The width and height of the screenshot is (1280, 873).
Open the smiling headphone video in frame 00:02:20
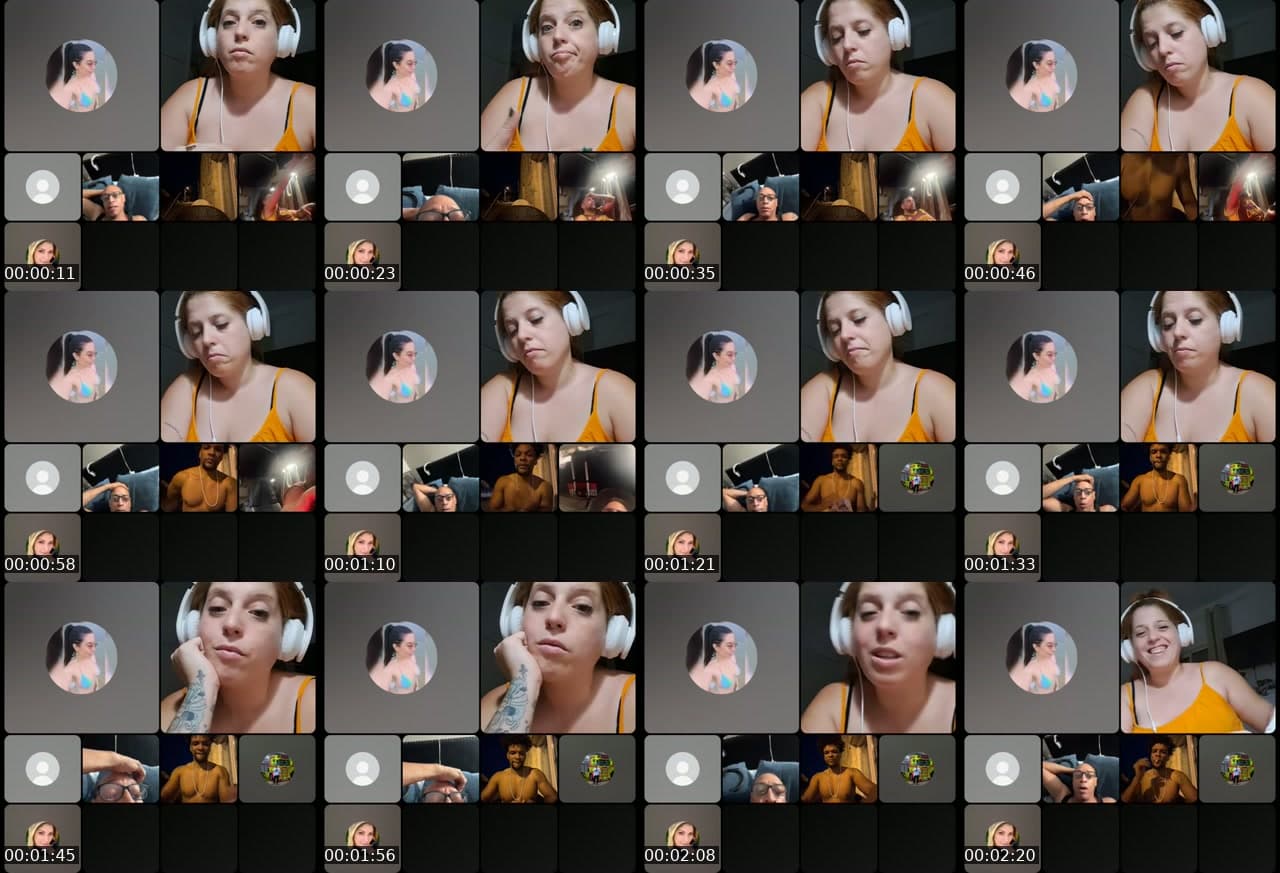pos(1198,657)
